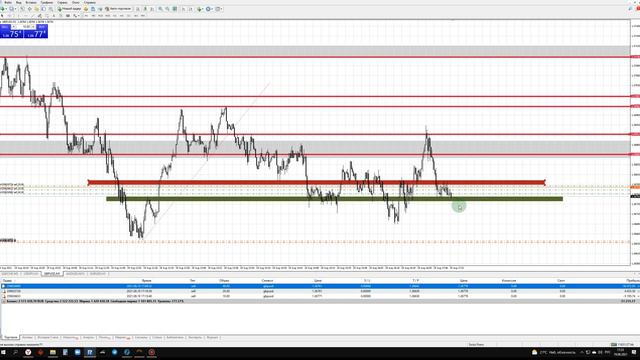The width and height of the screenshot is (640, 360).
Task: Open the Вставка menu
Action: click(x=31, y=2)
